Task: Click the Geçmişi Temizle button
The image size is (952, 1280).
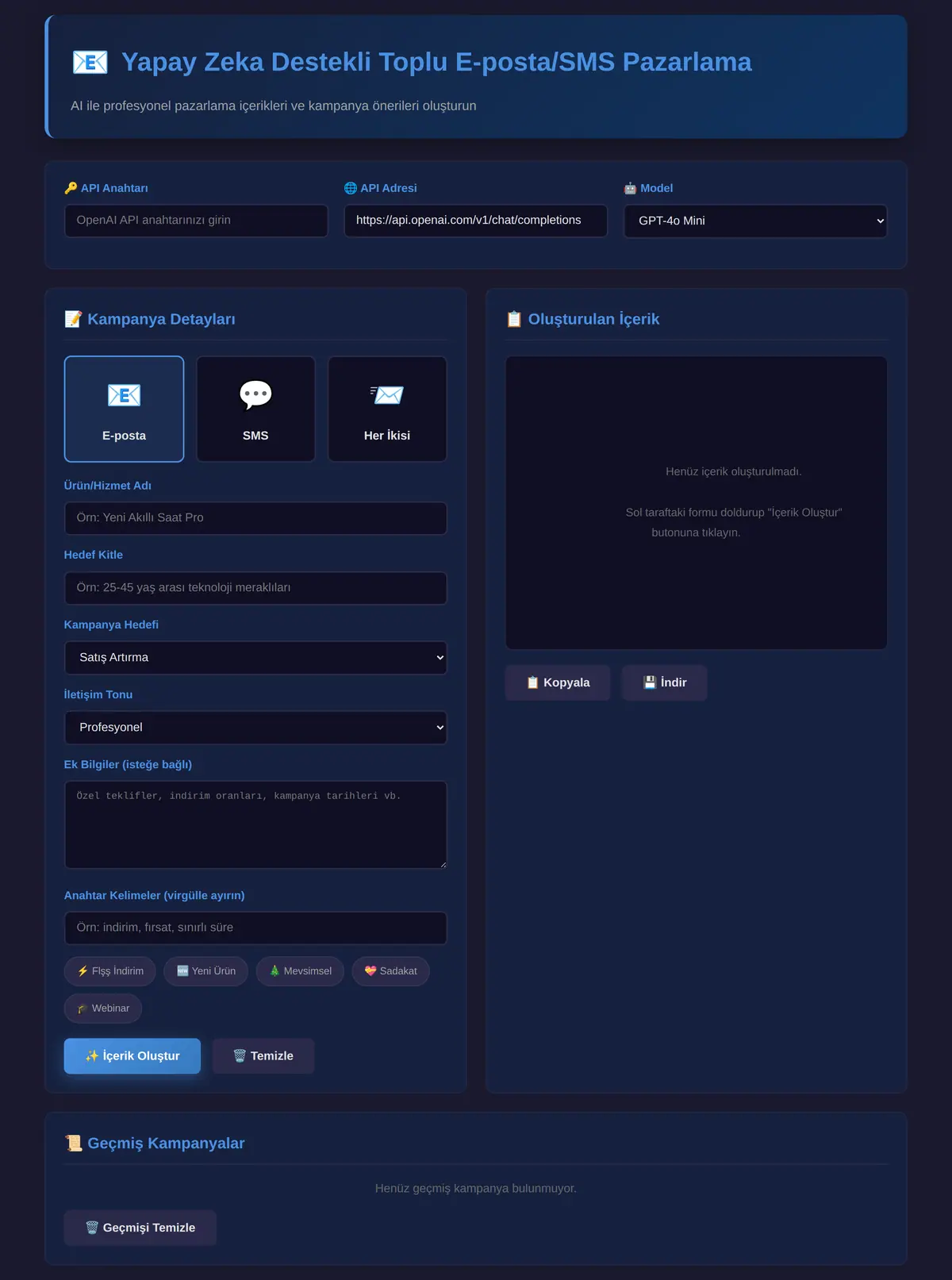Action: (x=140, y=1228)
